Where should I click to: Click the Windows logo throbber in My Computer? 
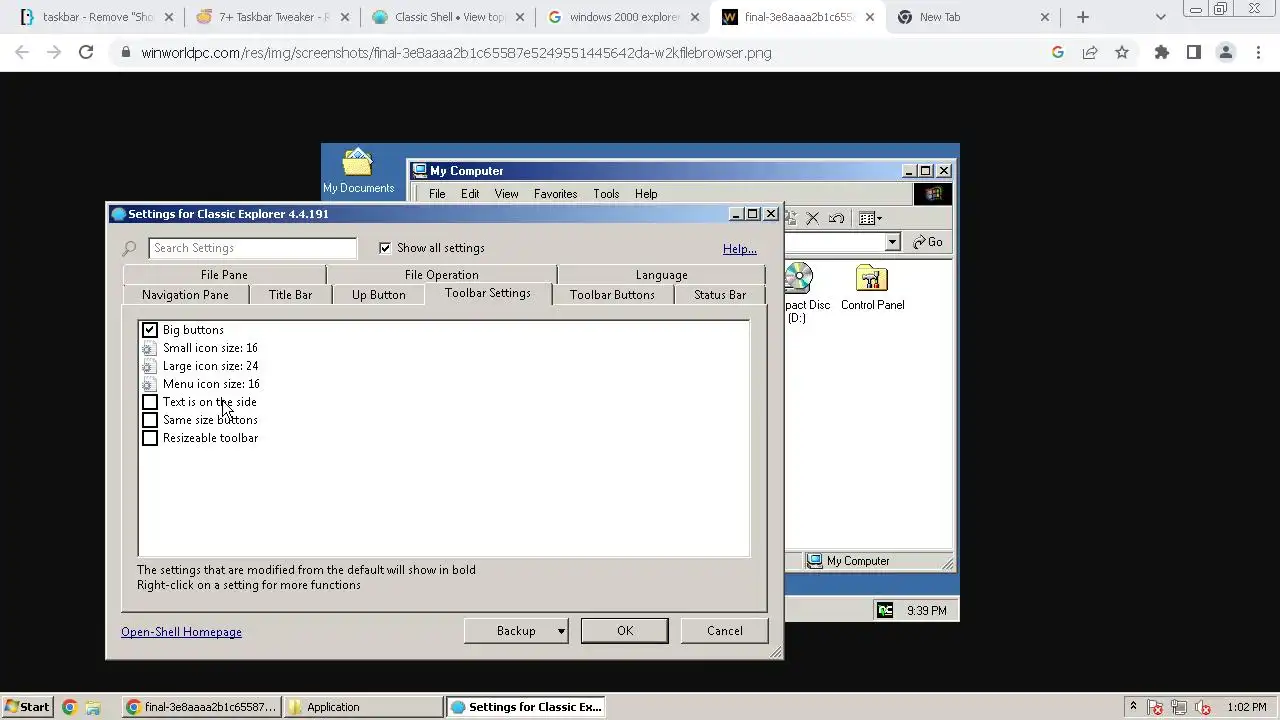tap(934, 194)
